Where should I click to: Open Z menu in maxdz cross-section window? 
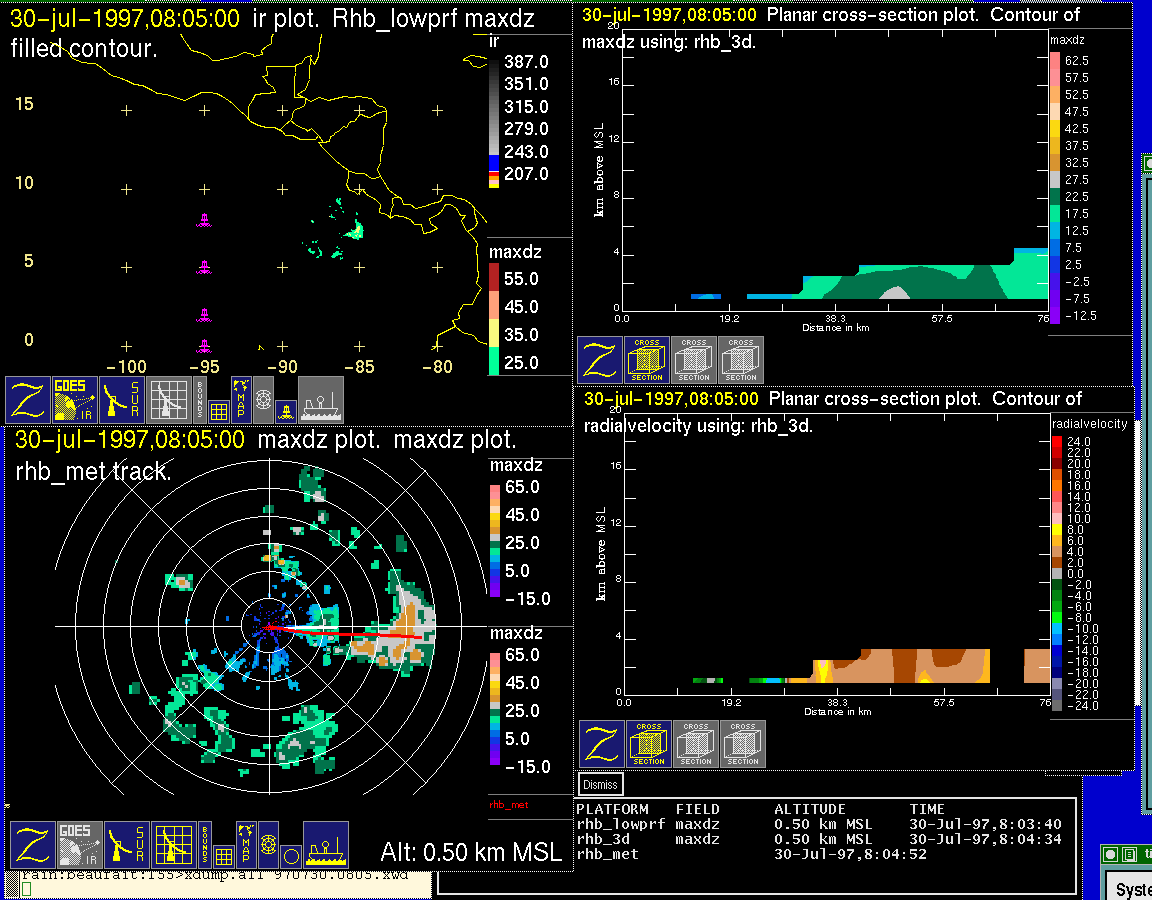pyautogui.click(x=600, y=360)
